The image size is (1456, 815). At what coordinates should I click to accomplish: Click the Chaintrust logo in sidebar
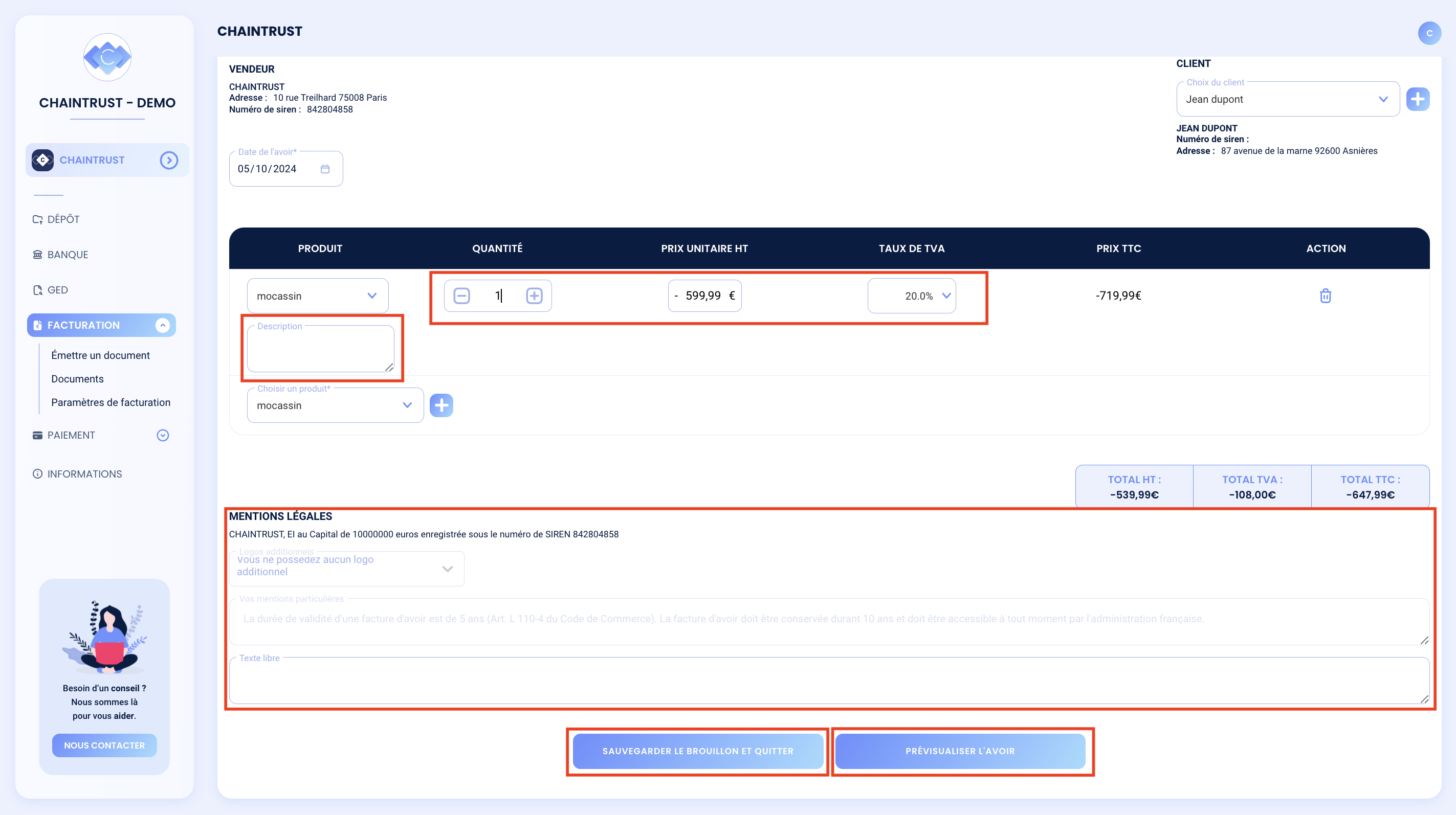(107, 57)
